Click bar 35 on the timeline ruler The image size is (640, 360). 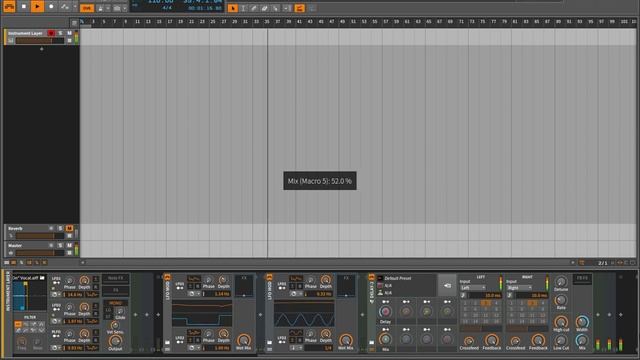click(x=267, y=22)
